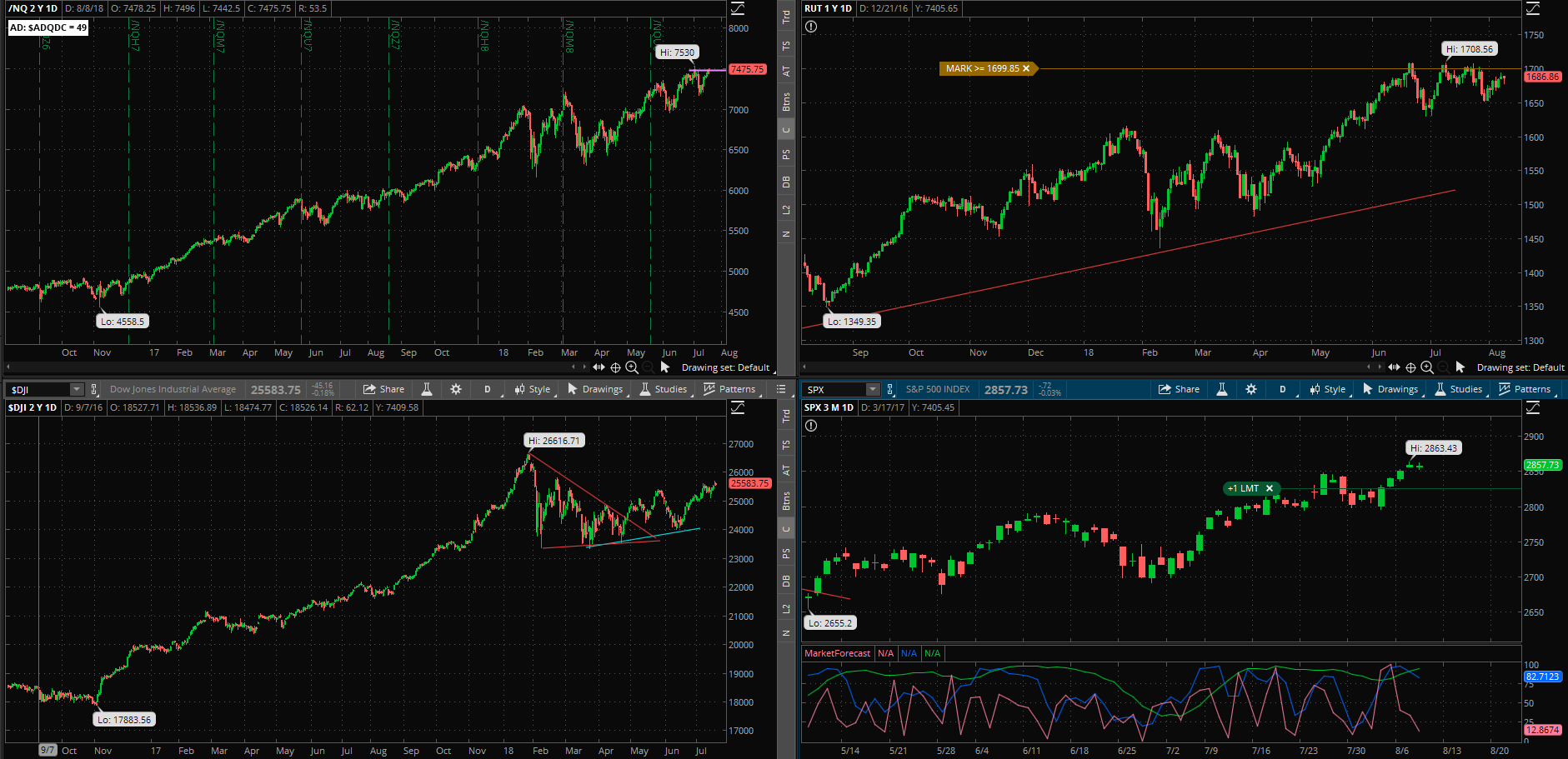Click the zoom-in magnifier below the RUT chart
This screenshot has width=1568, height=759.
1427,367
